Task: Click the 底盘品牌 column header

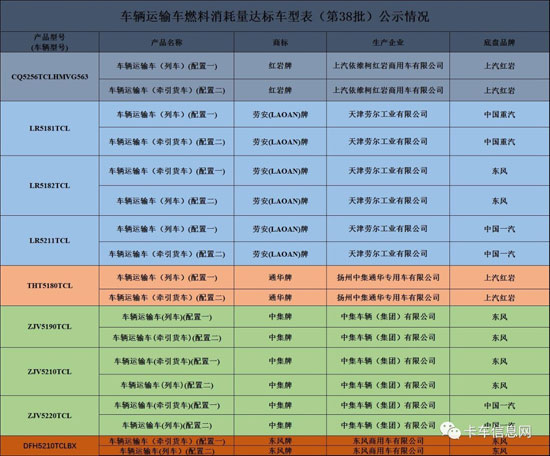Action: [499, 42]
